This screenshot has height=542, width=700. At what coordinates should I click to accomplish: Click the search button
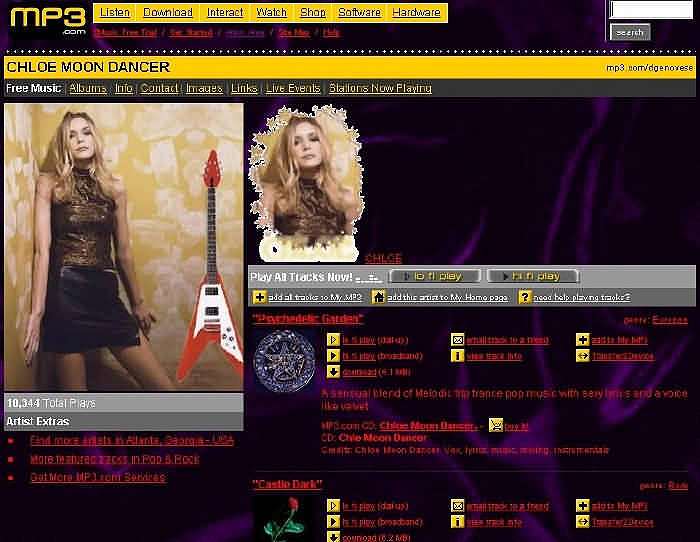coord(630,32)
